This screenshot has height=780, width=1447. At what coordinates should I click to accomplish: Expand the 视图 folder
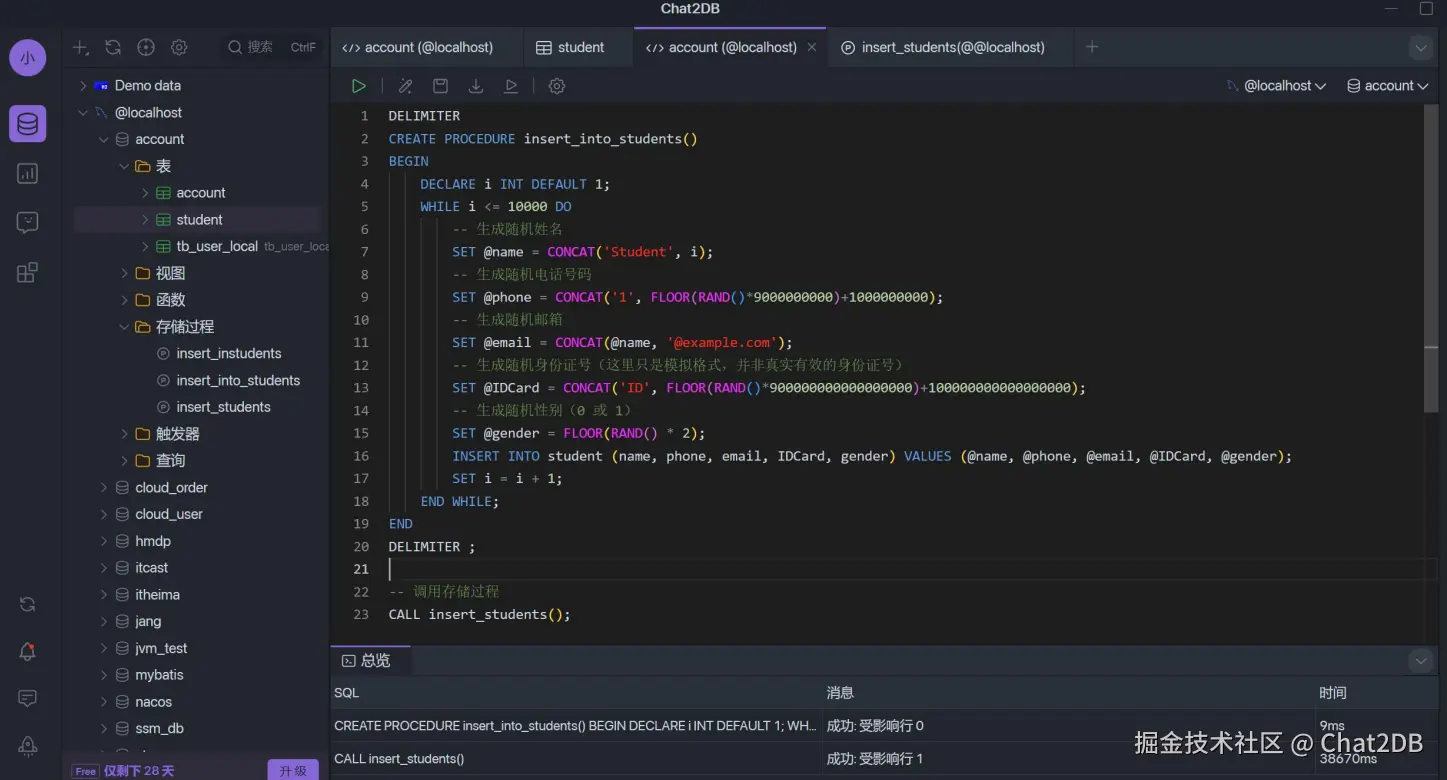coord(125,273)
